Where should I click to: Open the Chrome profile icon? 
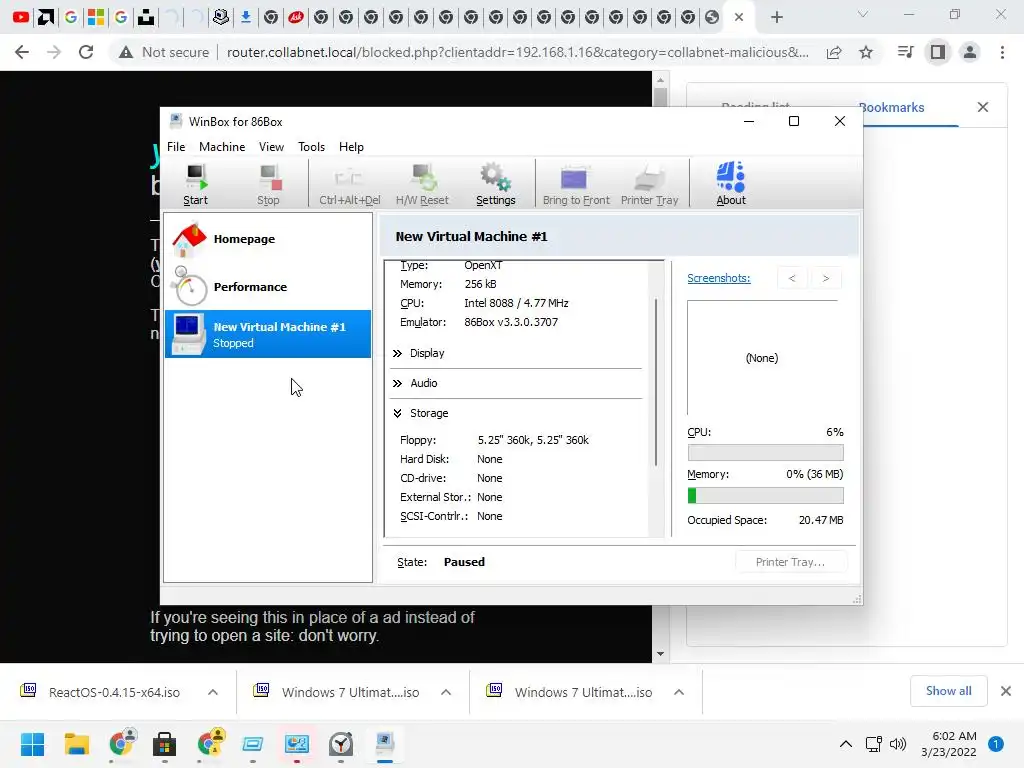(x=970, y=52)
